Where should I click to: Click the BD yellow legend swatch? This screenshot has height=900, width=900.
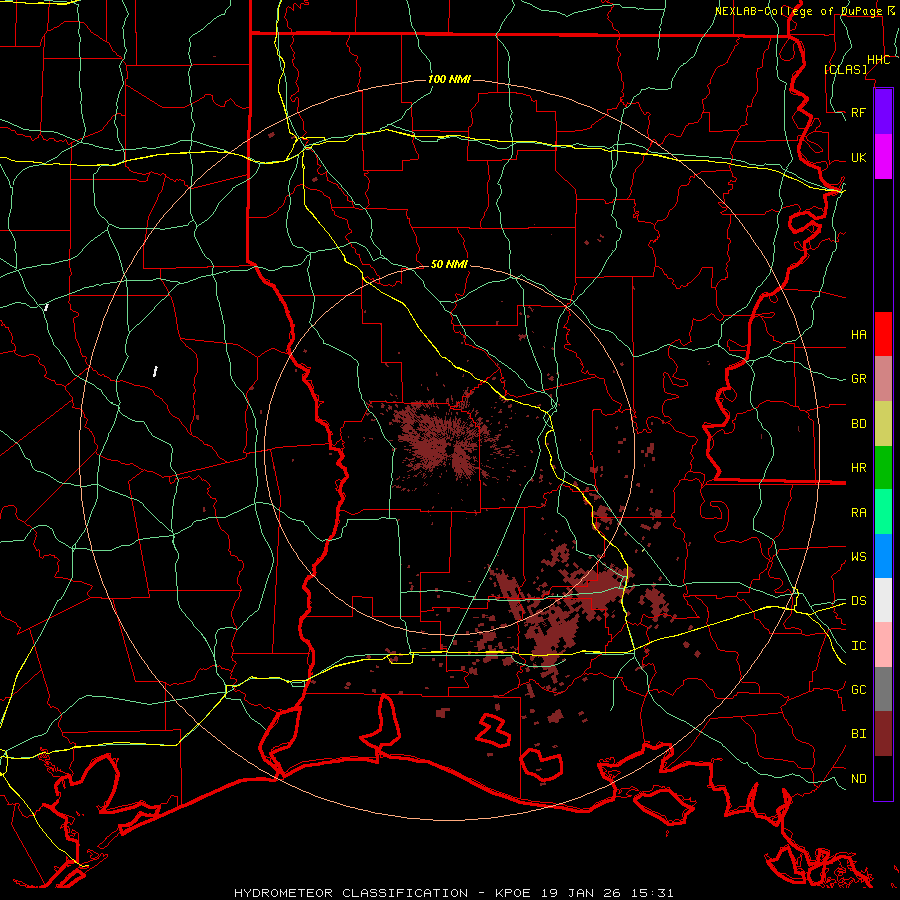(x=883, y=424)
